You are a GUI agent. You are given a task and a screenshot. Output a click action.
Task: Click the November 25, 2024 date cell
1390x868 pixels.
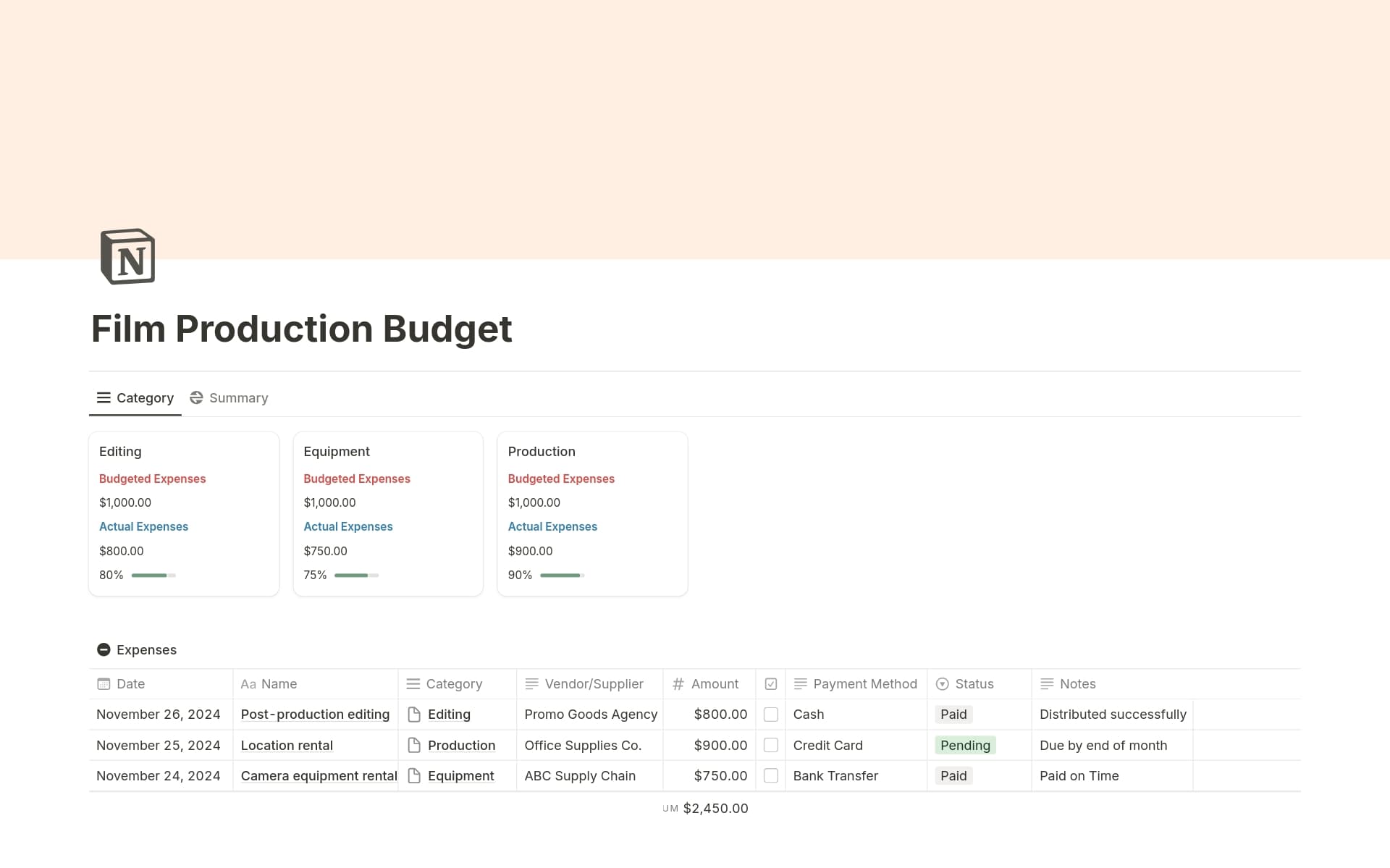coord(159,745)
